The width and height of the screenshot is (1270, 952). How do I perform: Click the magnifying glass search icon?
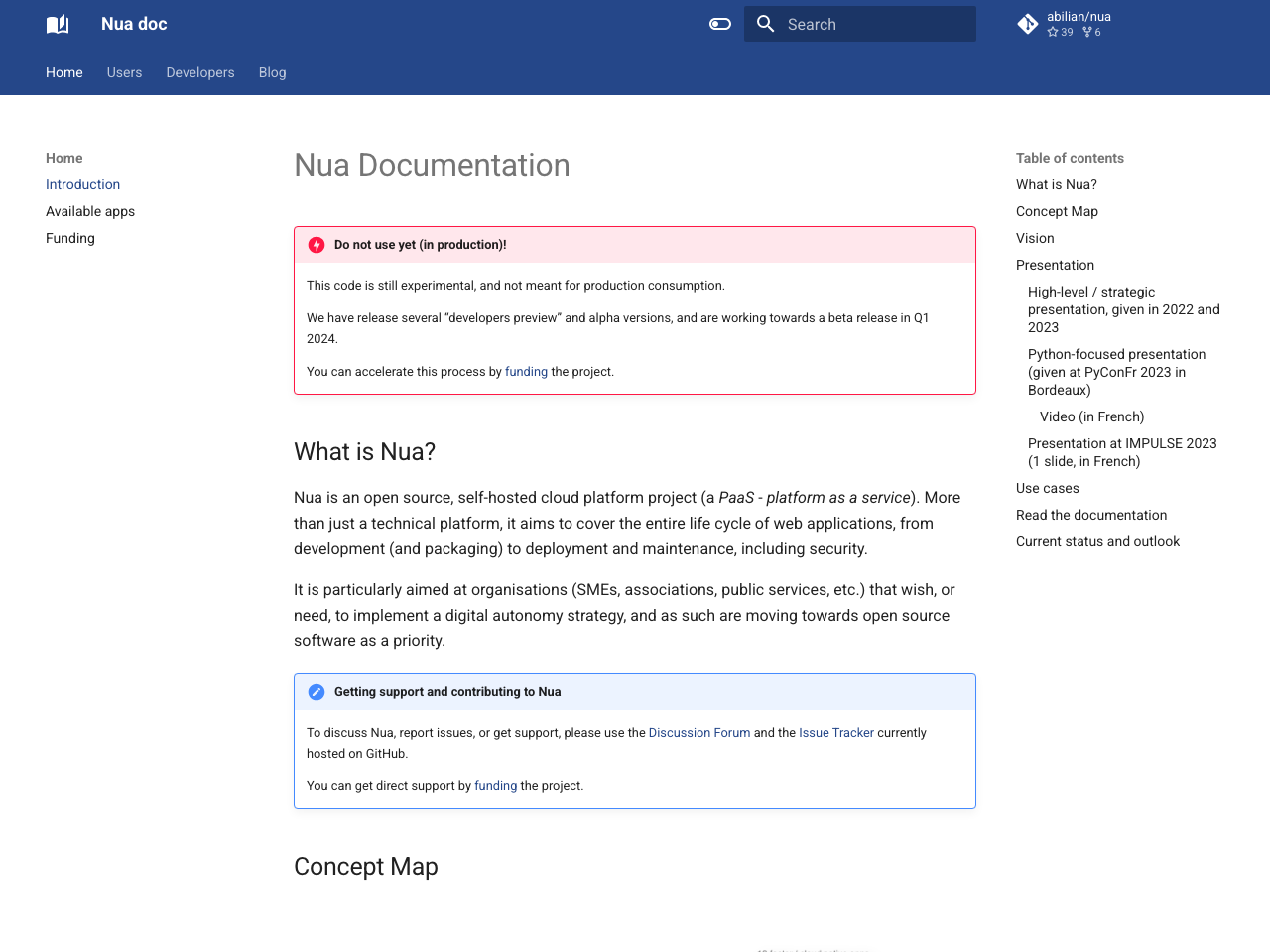point(765,24)
